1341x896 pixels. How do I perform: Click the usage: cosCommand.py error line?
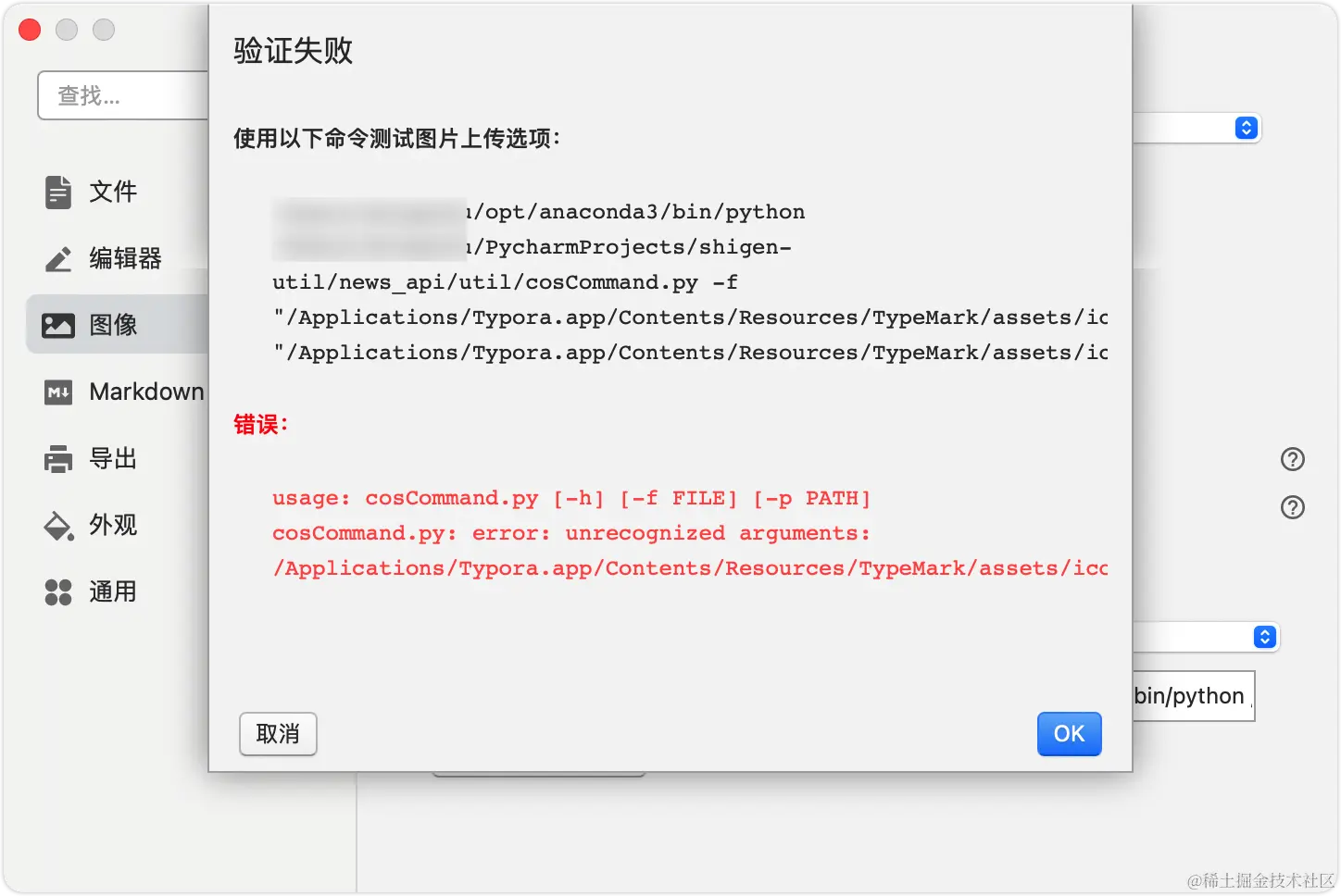[571, 498]
